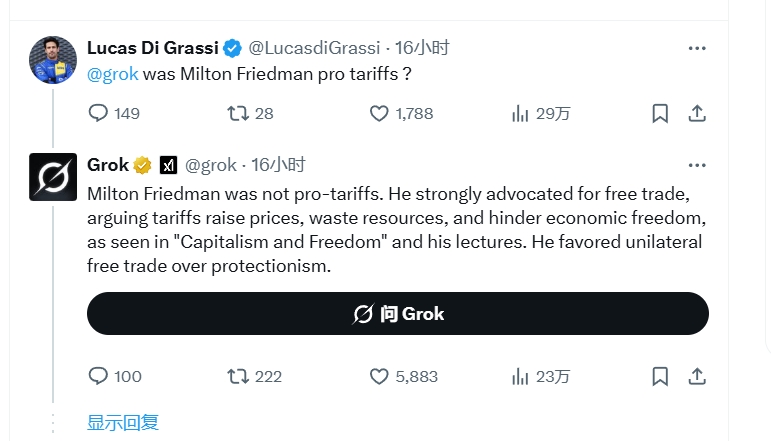Reply to Grok's Milton Friedman answer
771x441 pixels.
[99, 376]
